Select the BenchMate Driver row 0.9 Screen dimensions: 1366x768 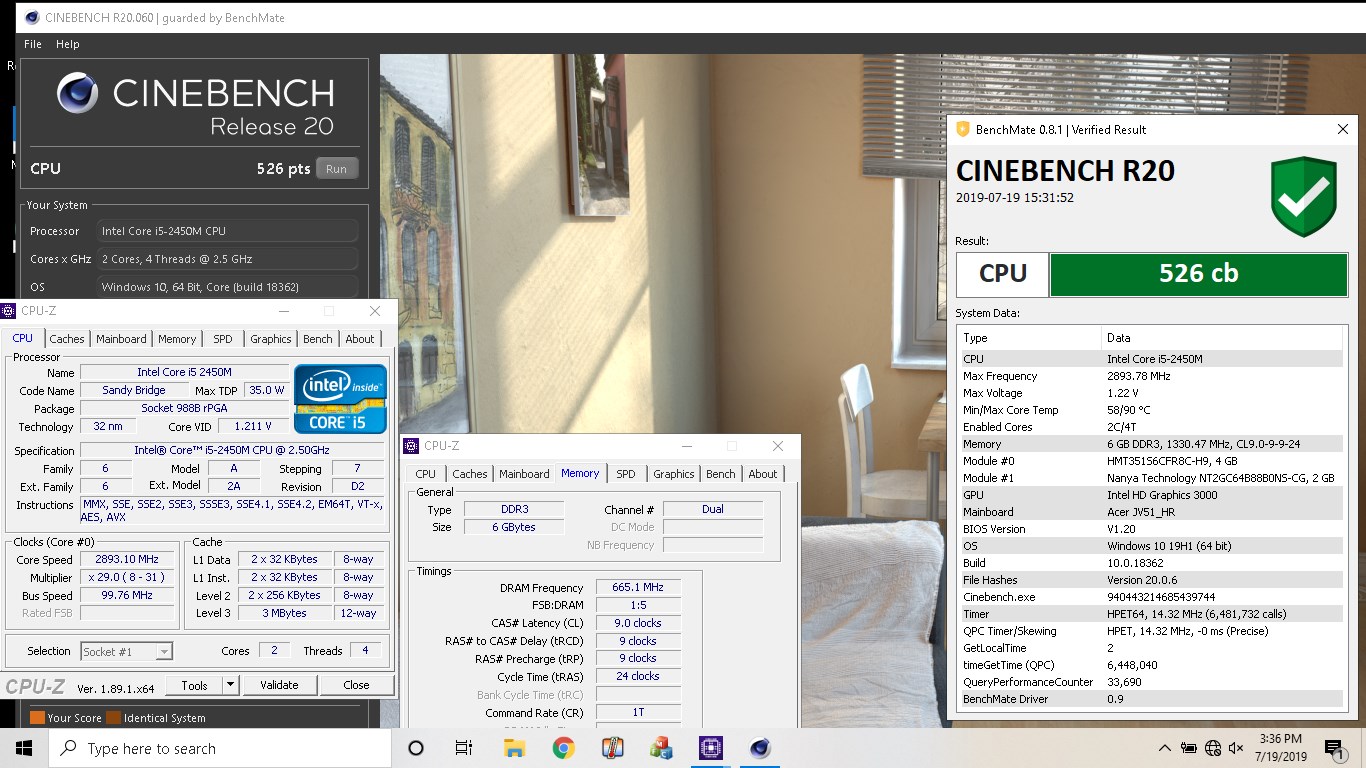coord(1150,699)
